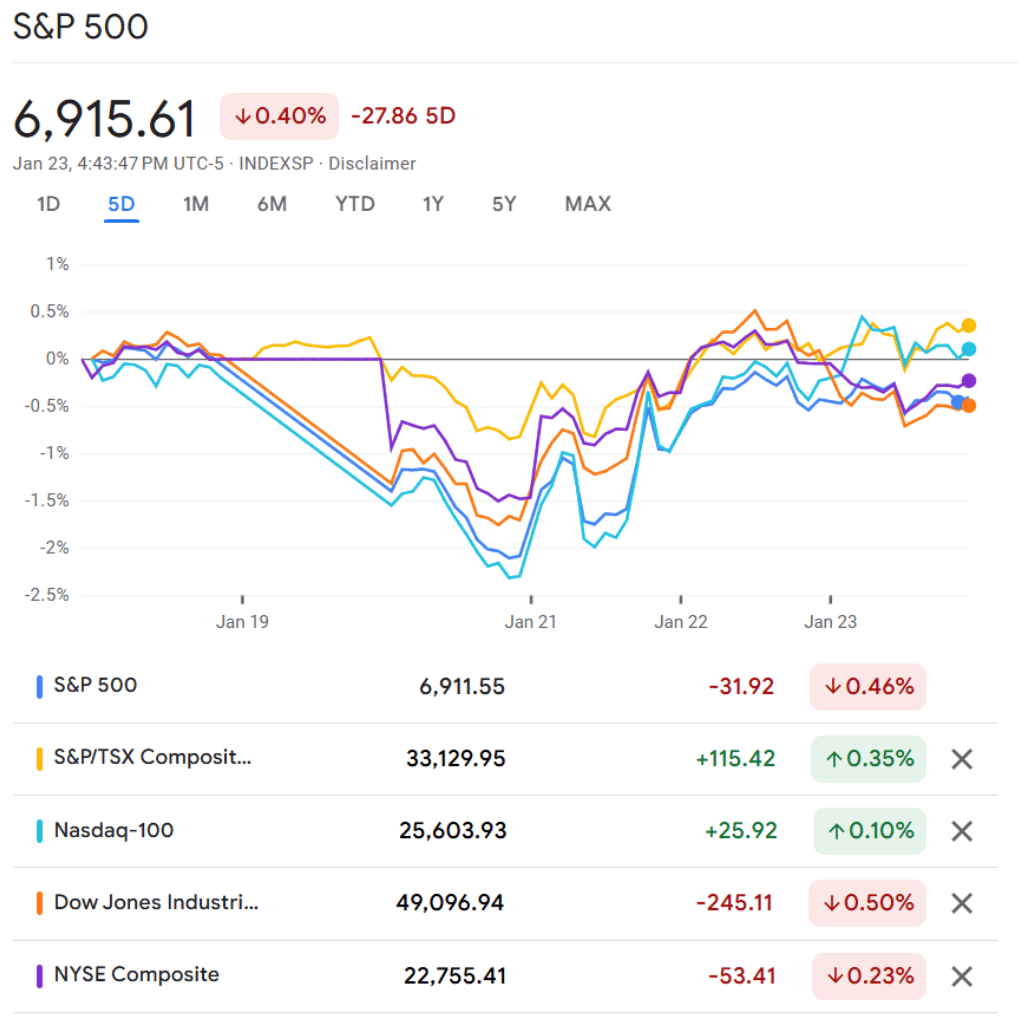
Task: Switch to the 6M time range
Action: [271, 204]
